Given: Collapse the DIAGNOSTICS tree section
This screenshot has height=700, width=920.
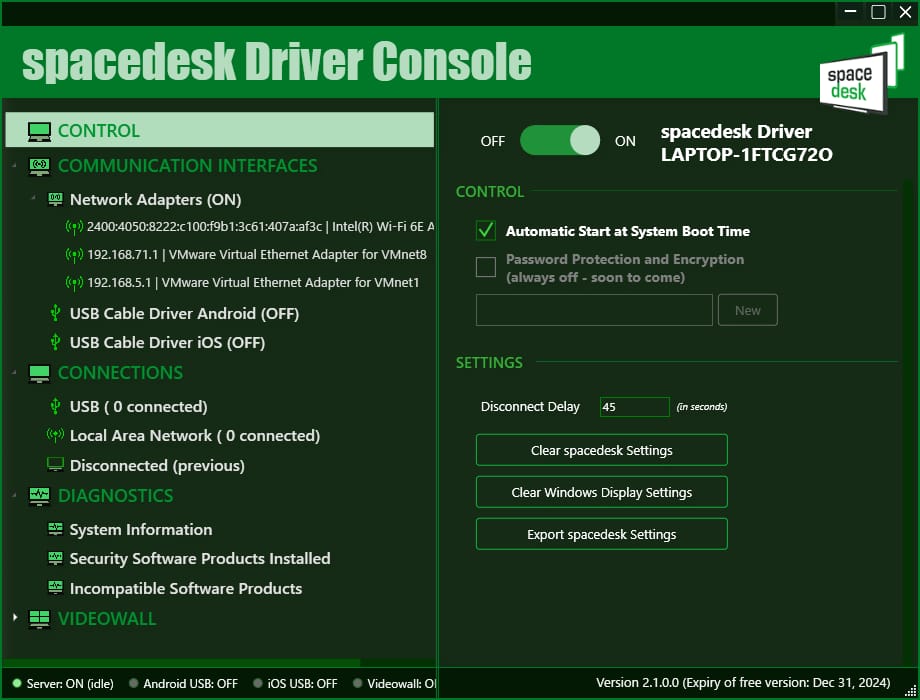Looking at the screenshot, I should (x=15, y=496).
